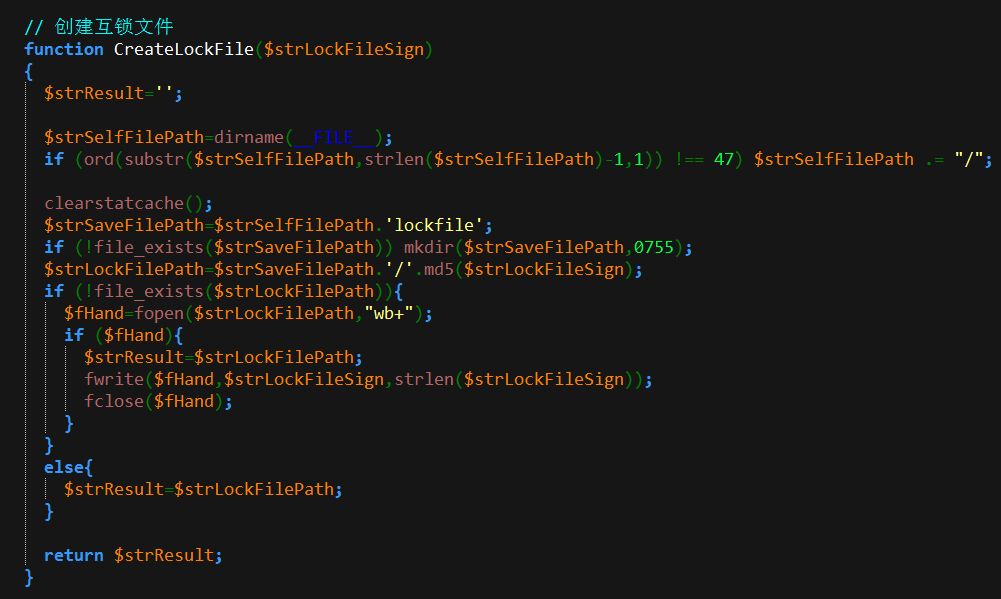Click the return $strResult statement
The image size is (1001, 599).
pyautogui.click(x=133, y=556)
